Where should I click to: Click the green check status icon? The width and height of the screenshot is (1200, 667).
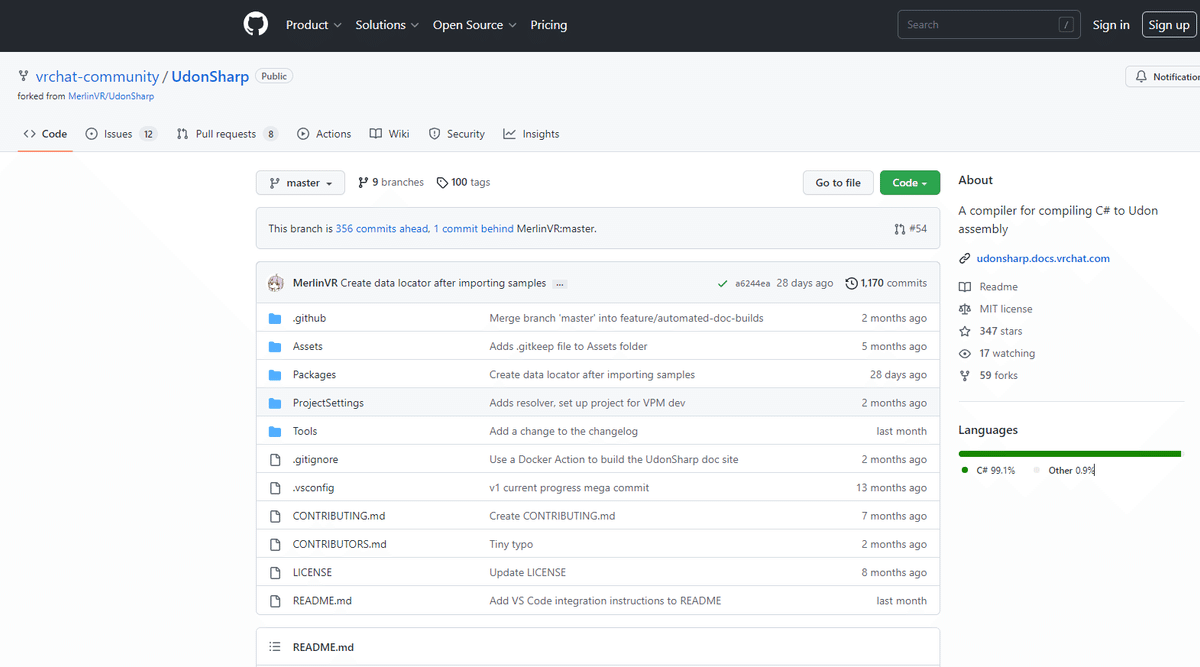(x=722, y=283)
